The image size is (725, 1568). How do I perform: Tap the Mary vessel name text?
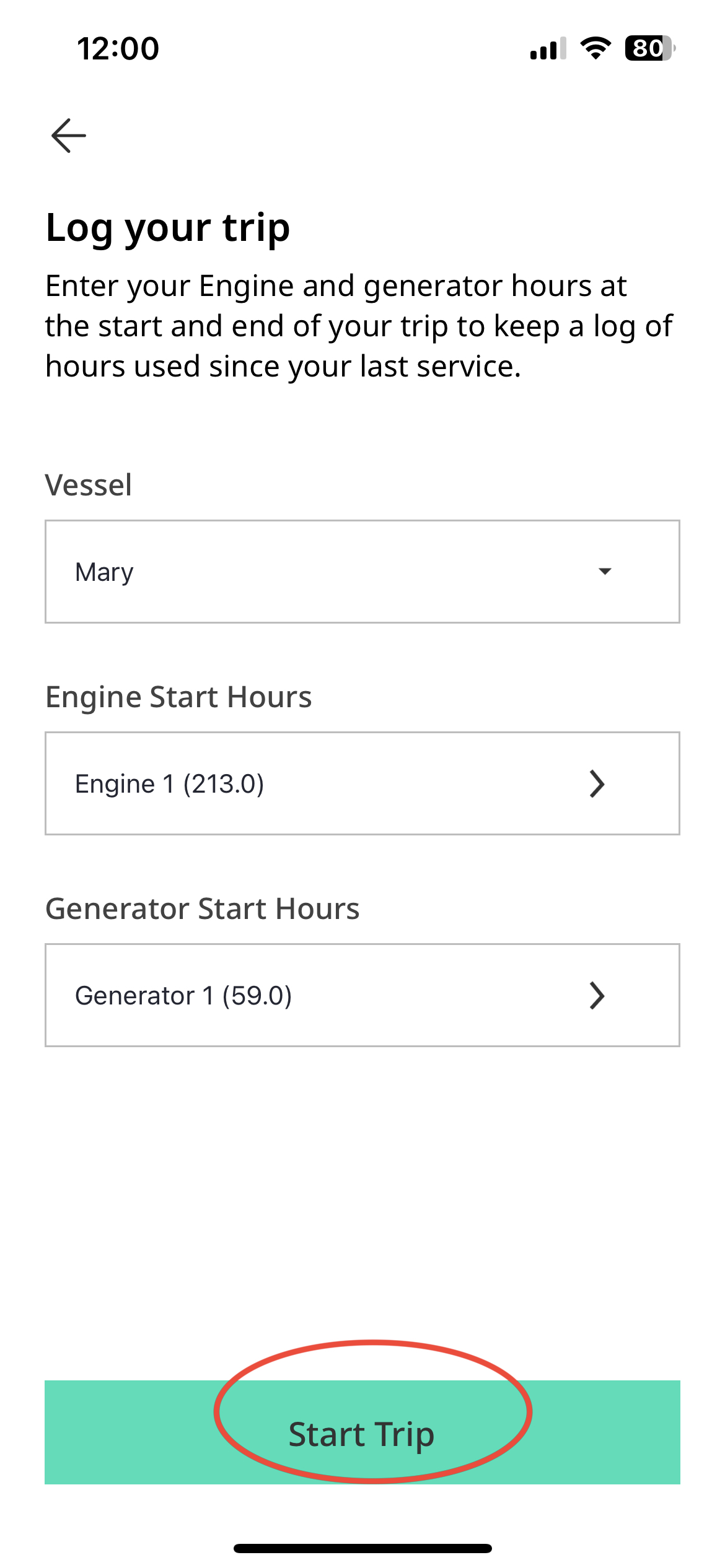tap(104, 572)
